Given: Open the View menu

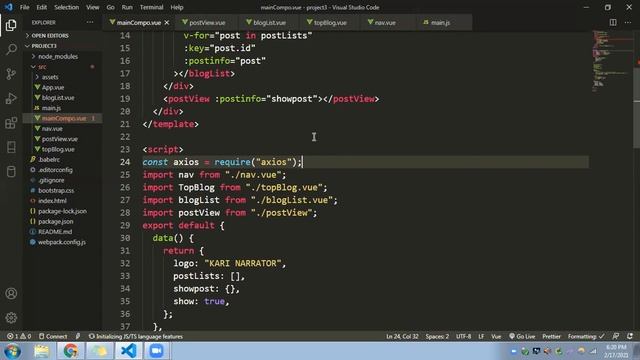Looking at the screenshot, I should click(x=93, y=7).
